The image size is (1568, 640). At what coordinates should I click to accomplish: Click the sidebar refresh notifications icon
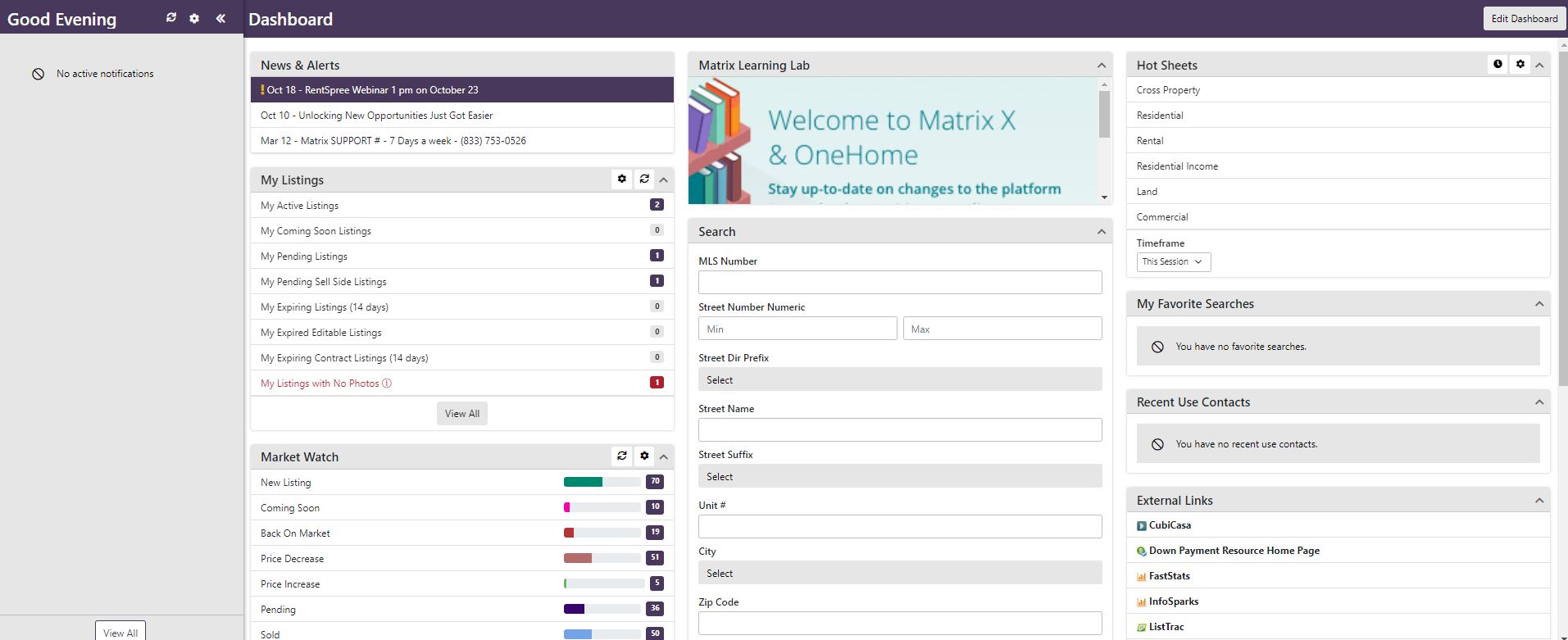tap(171, 18)
